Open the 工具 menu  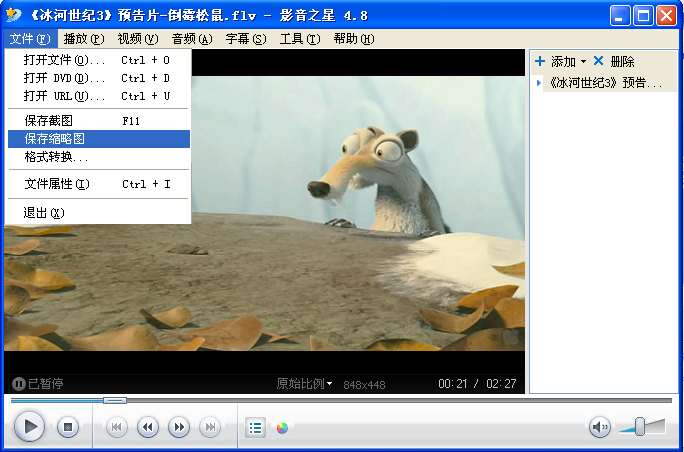pyautogui.click(x=298, y=39)
